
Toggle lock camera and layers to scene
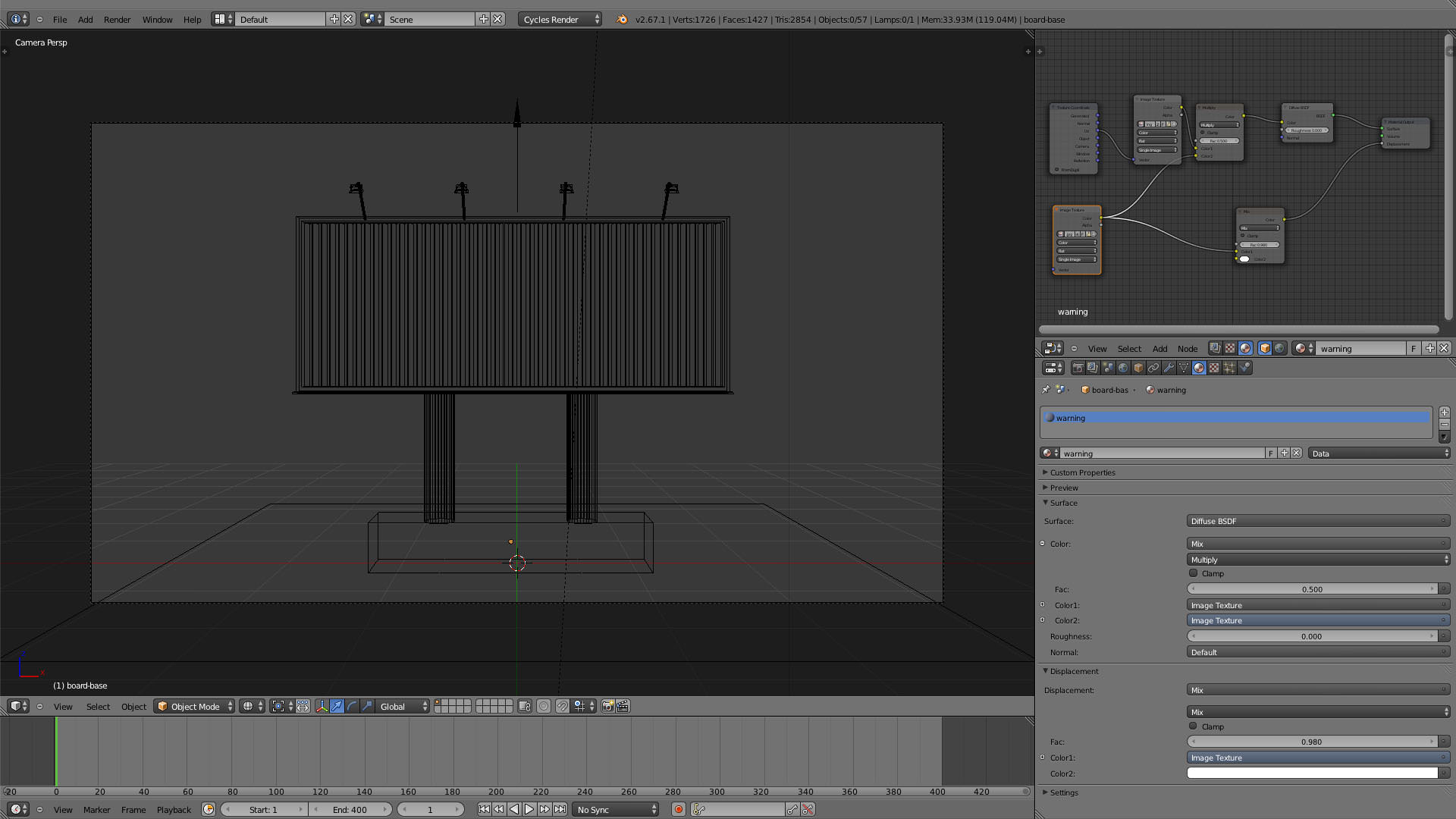525,706
